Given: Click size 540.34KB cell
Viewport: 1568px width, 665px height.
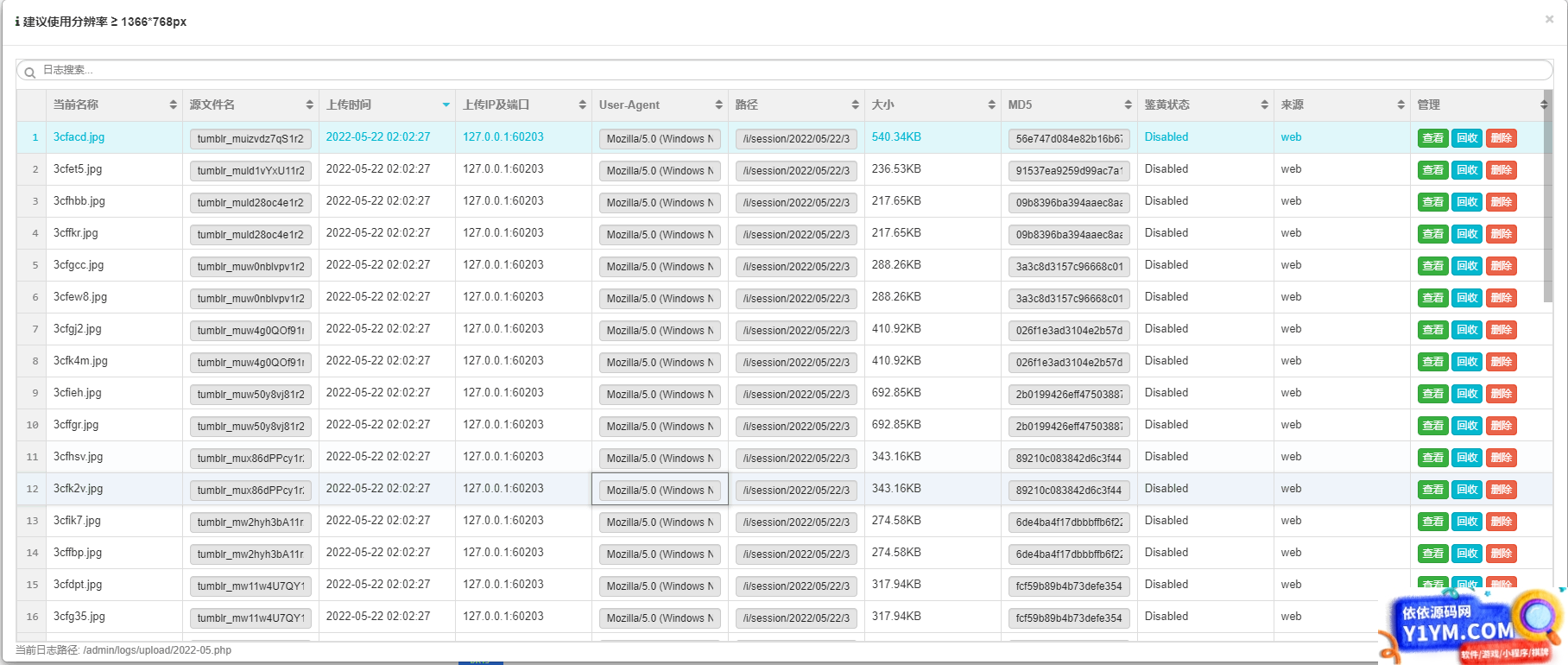Looking at the screenshot, I should pyautogui.click(x=896, y=137).
